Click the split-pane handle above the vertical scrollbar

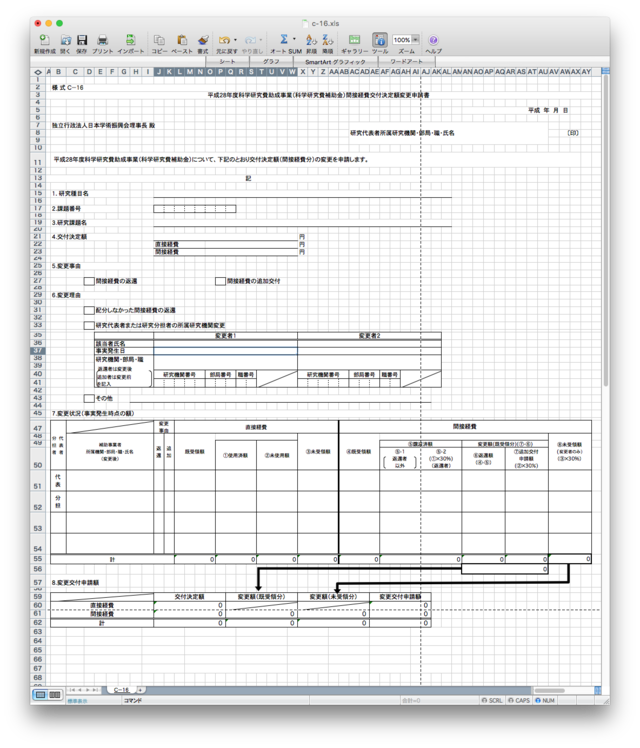tap(606, 71)
